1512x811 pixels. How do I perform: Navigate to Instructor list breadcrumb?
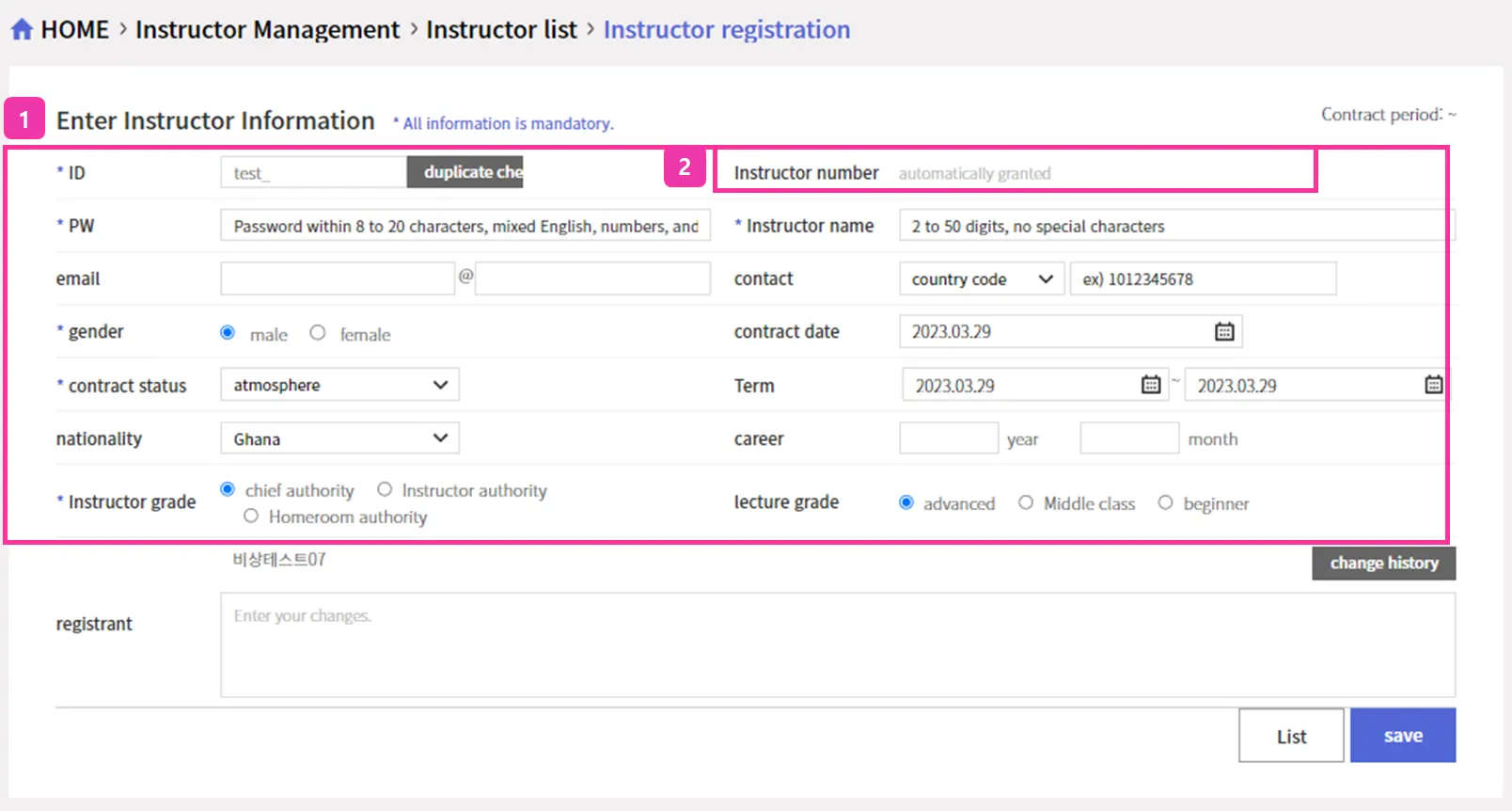pos(501,30)
